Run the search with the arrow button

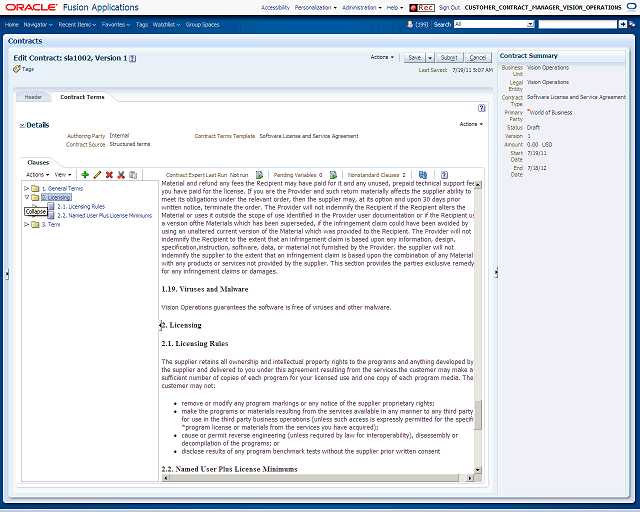pyautogui.click(x=622, y=24)
